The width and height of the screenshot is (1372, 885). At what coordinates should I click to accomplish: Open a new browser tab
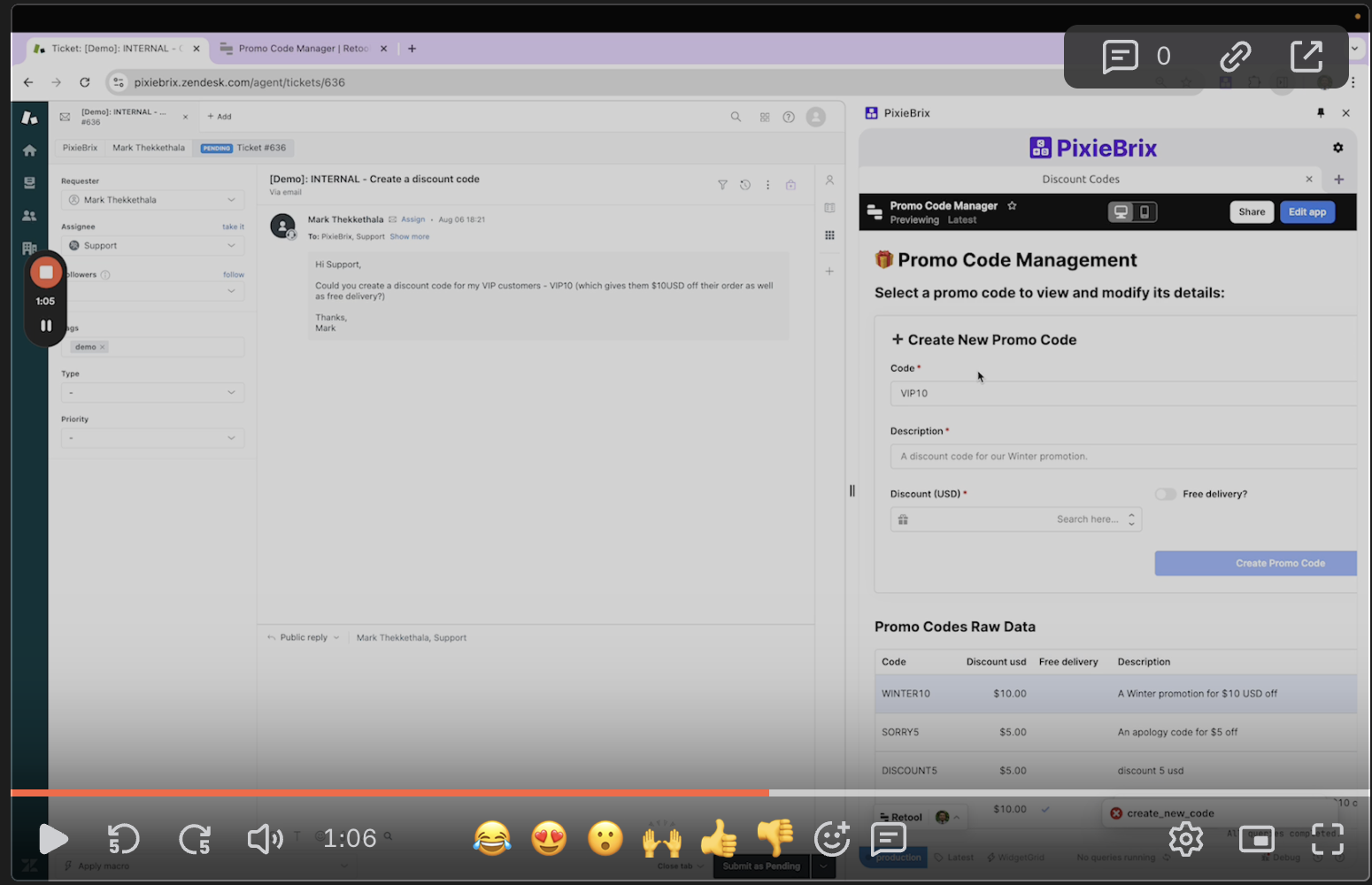(412, 49)
